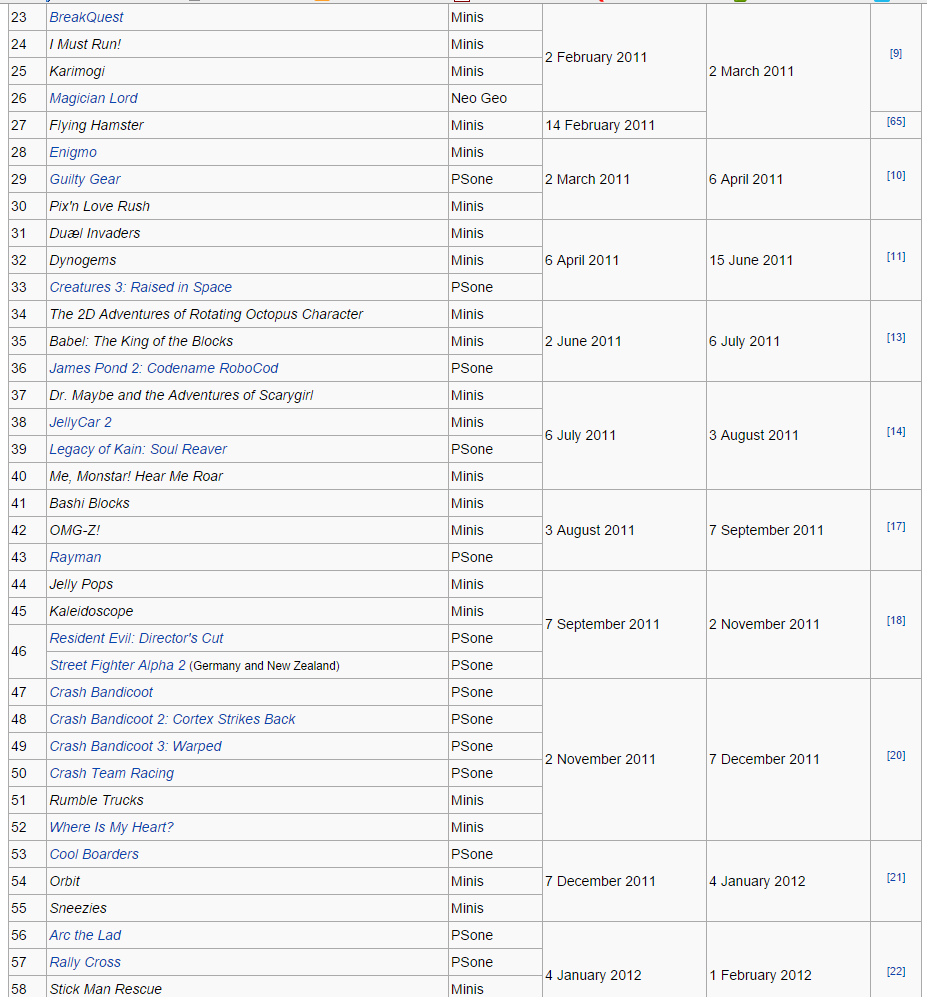Image resolution: width=927 pixels, height=999 pixels.
Task: Click The 2D Adventures of Rotating Octopus Character
Action: coord(206,314)
